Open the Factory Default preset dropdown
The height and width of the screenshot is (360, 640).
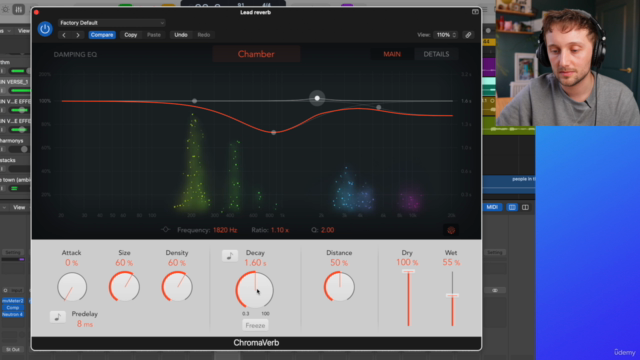tap(111, 23)
